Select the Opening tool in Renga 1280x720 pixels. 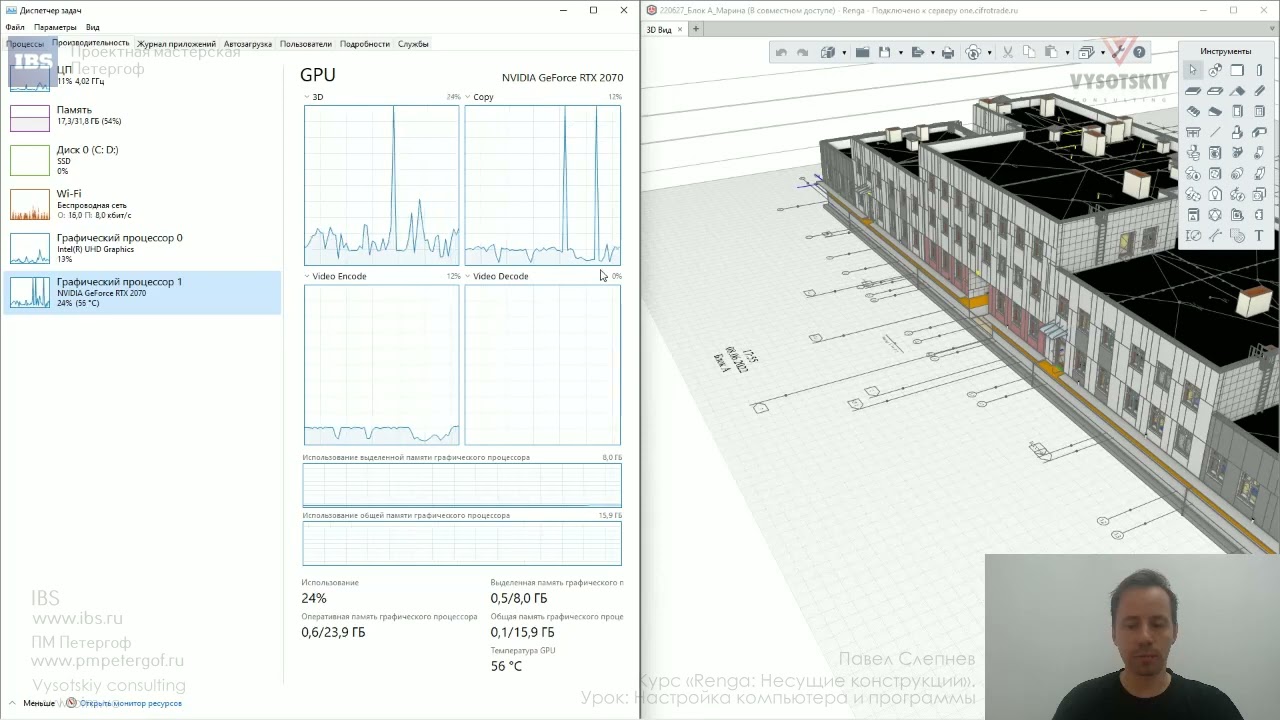click(1215, 91)
